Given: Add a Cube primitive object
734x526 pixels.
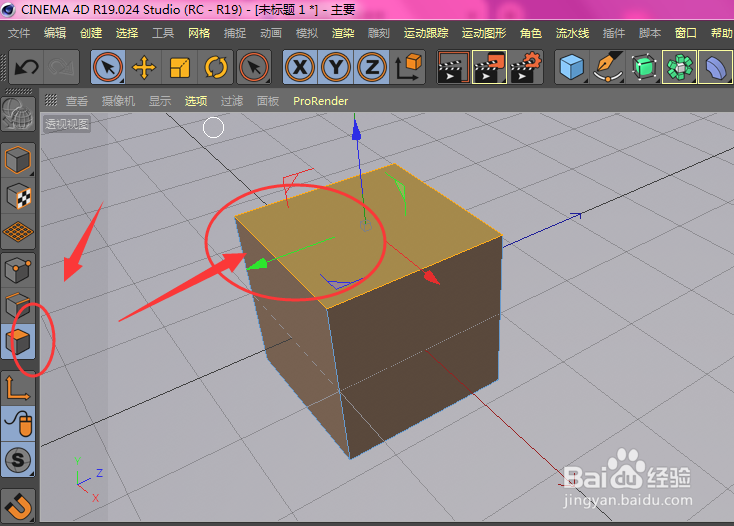Looking at the screenshot, I should click(572, 68).
